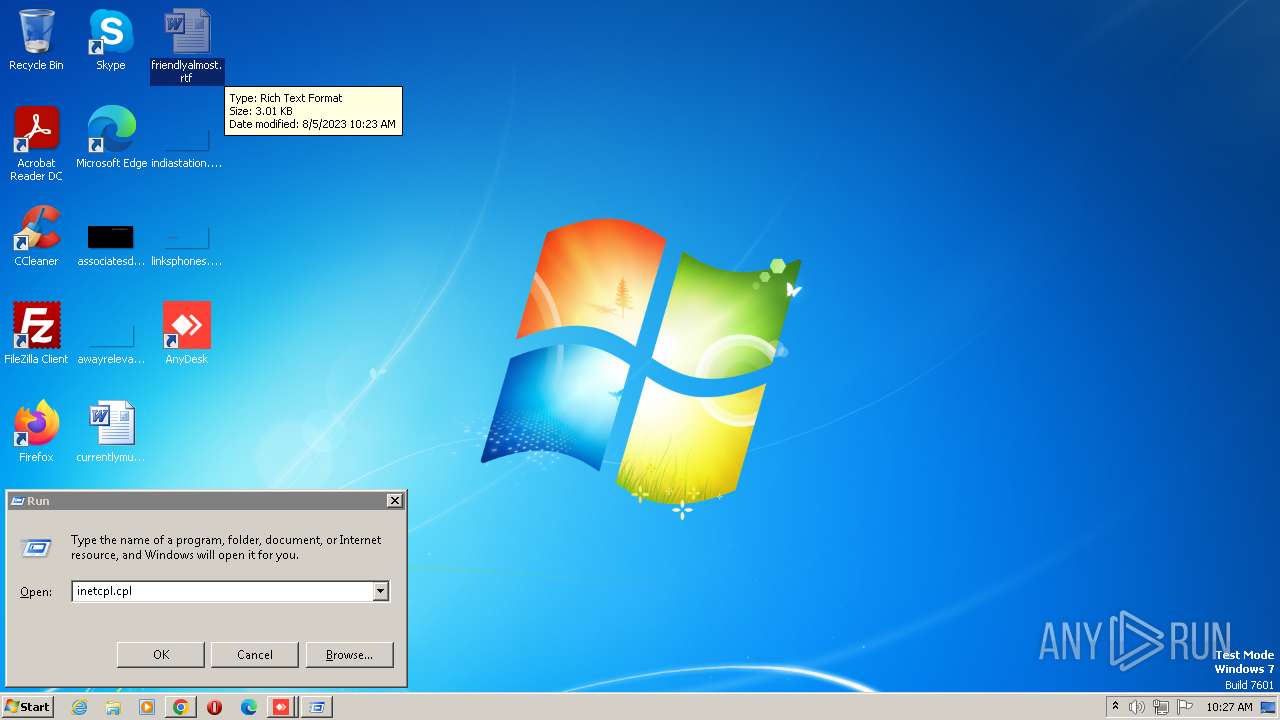1280x720 pixels.
Task: Expand the Open combo box dropdown
Action: (380, 591)
